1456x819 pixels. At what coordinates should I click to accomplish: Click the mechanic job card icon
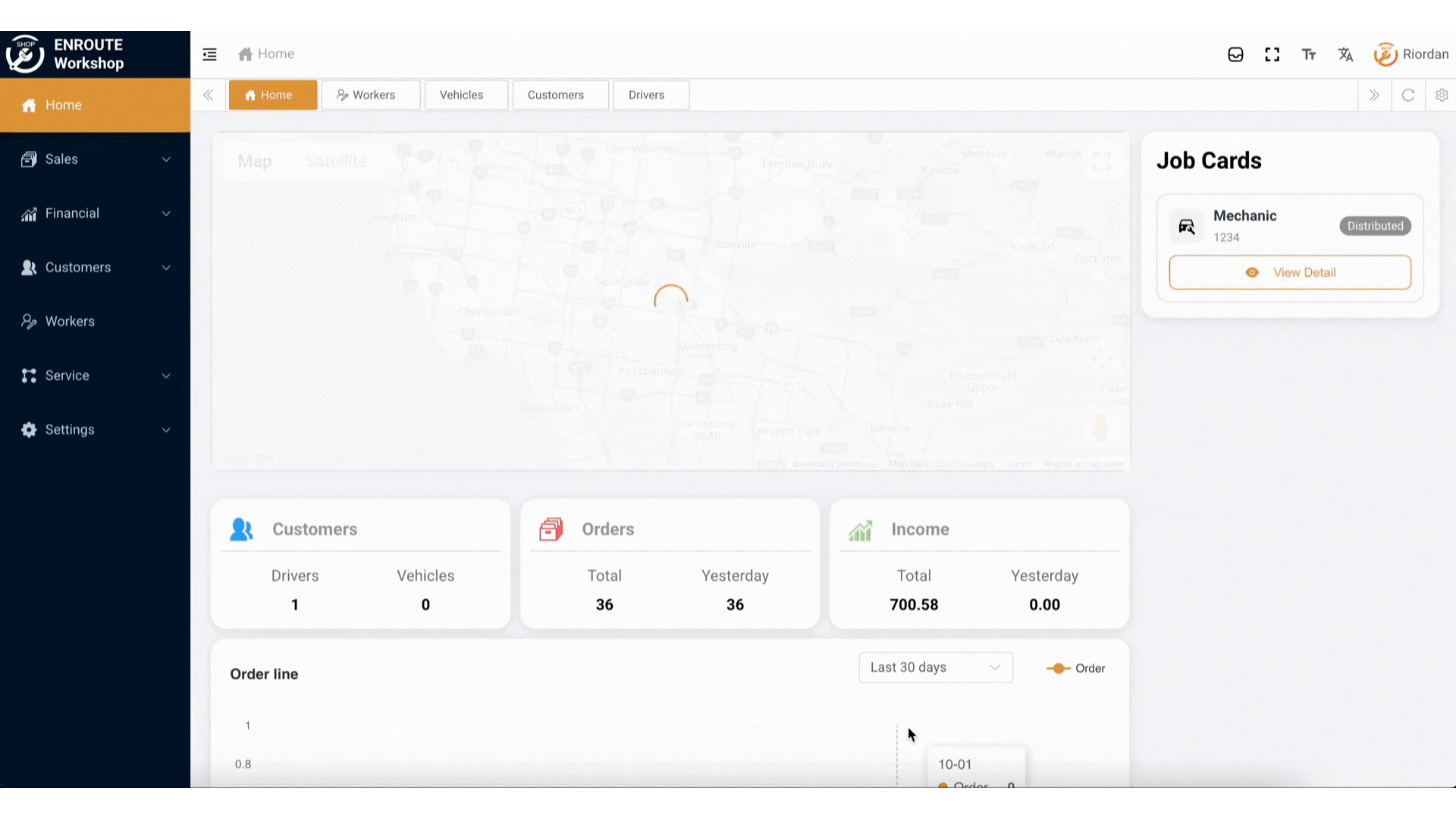click(x=1186, y=225)
